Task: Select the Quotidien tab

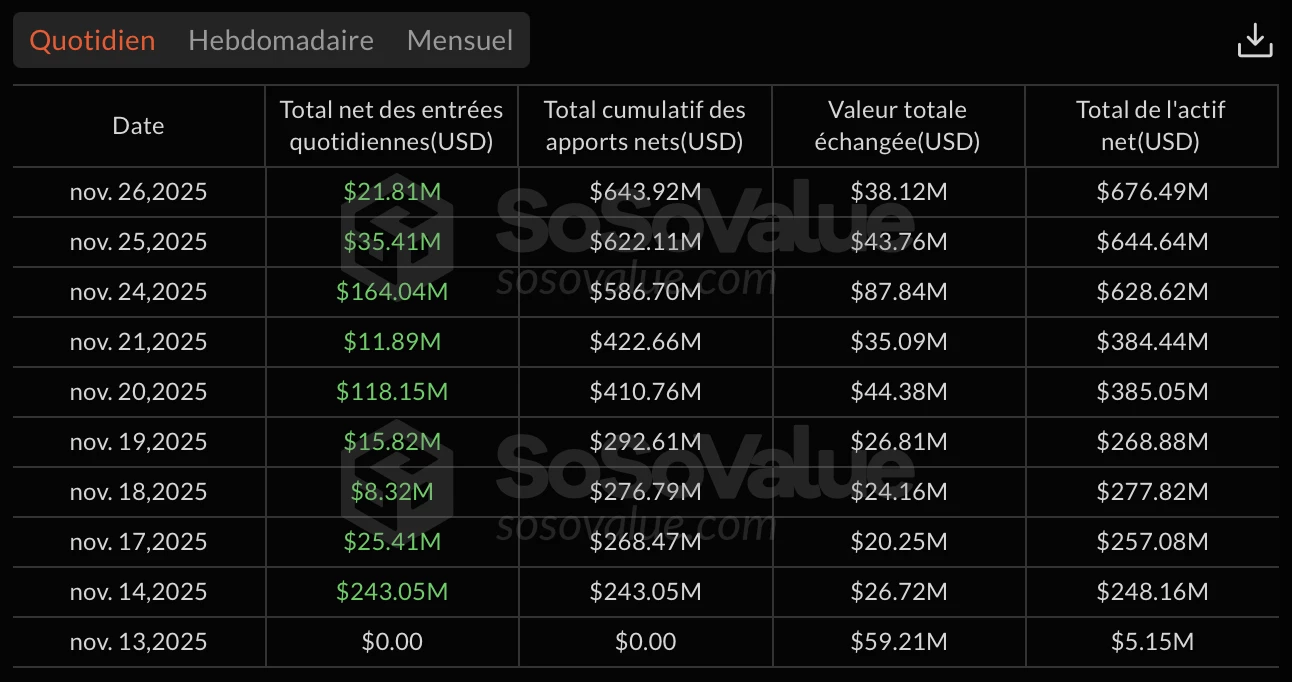Action: [91, 40]
